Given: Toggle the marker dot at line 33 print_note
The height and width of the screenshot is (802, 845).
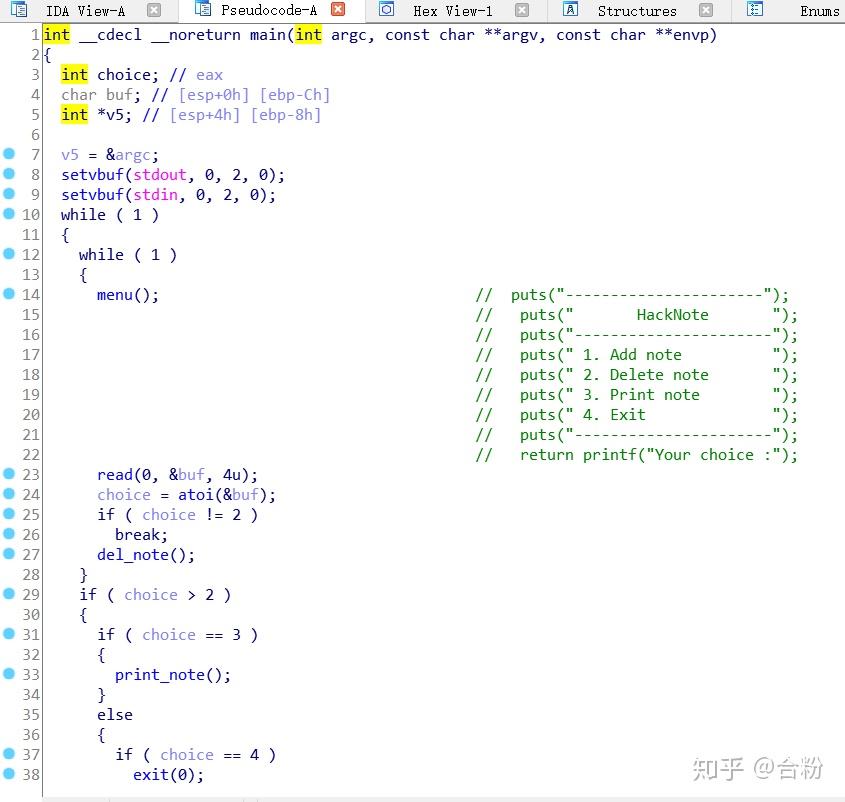Looking at the screenshot, I should pos(10,674).
